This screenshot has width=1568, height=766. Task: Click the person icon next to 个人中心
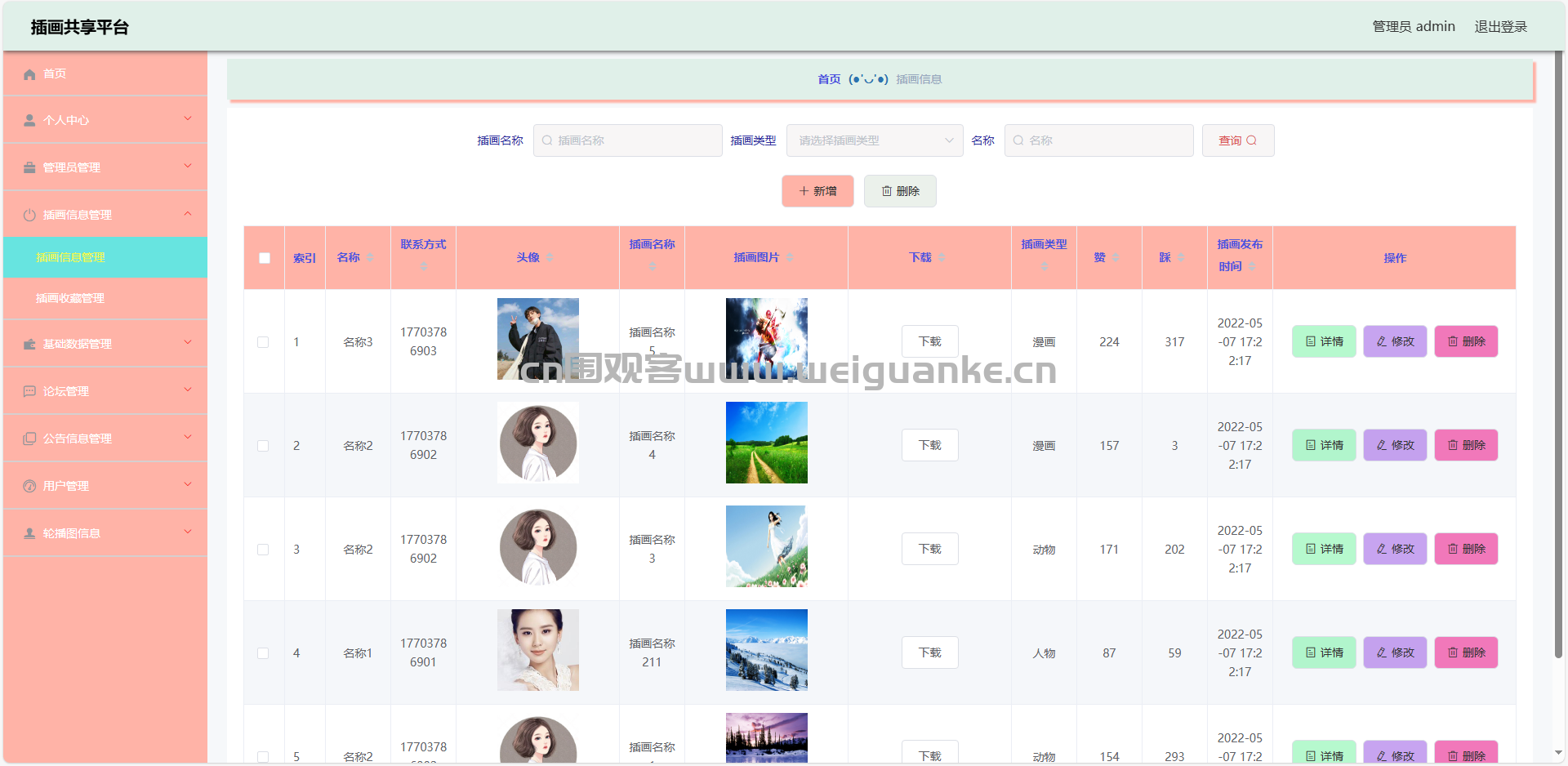29,121
